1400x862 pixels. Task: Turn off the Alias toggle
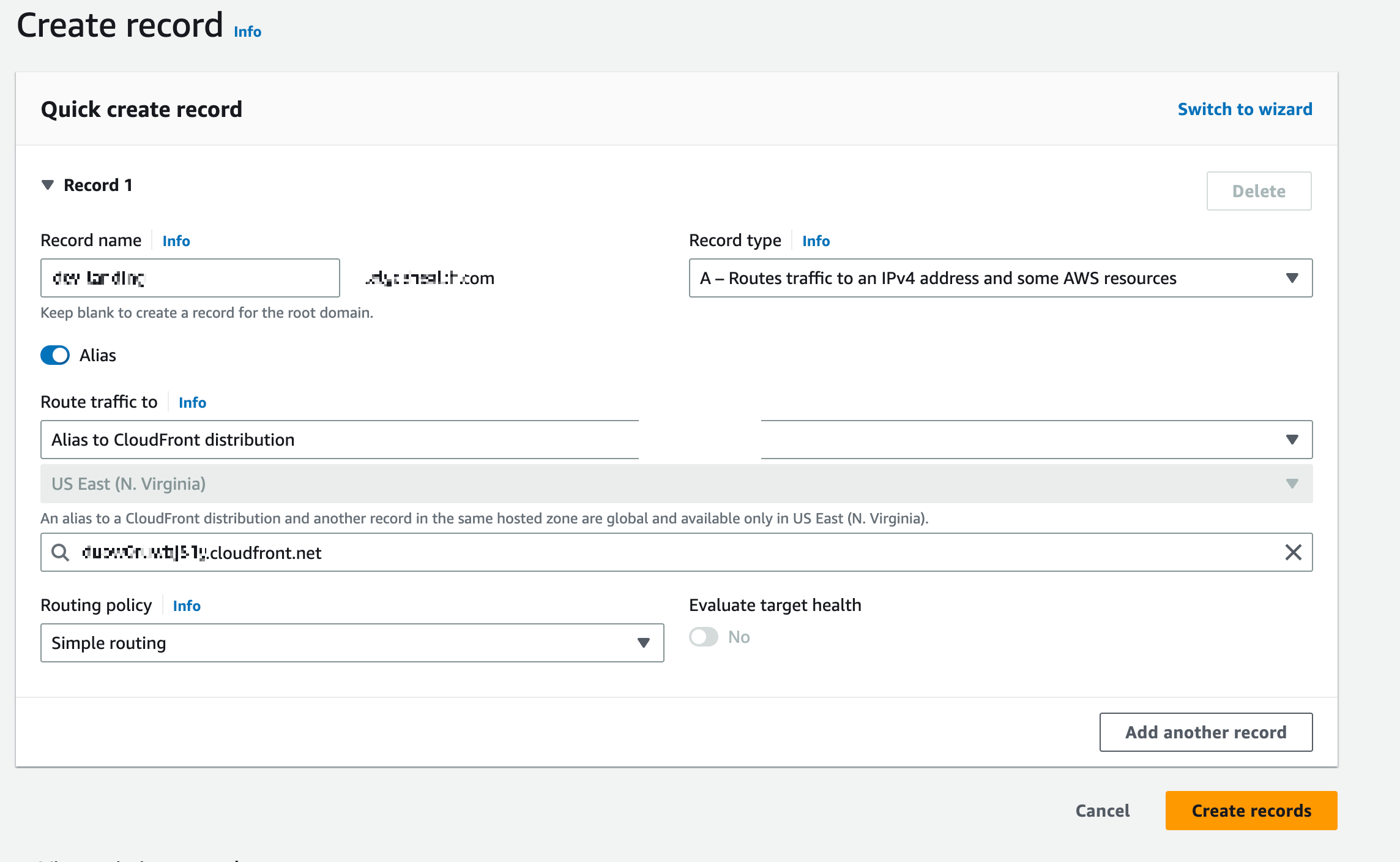click(x=55, y=355)
